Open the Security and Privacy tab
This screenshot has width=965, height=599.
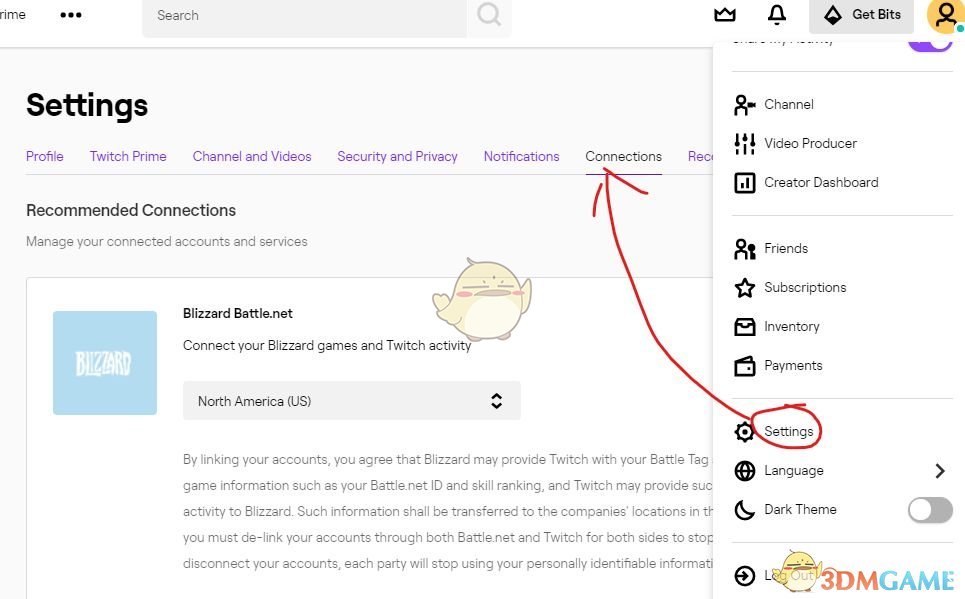pyautogui.click(x=398, y=156)
